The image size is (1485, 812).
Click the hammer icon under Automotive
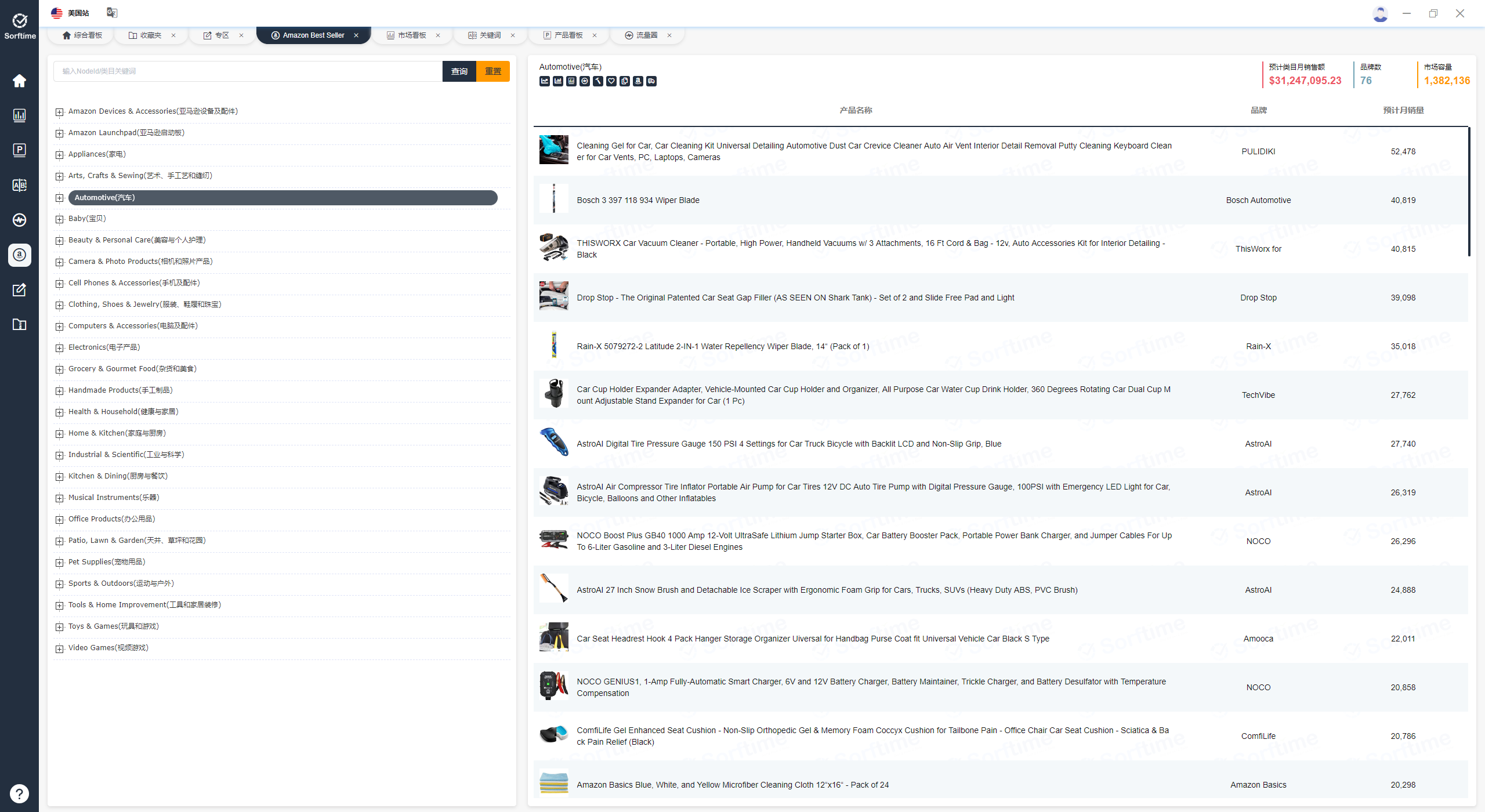pos(598,81)
